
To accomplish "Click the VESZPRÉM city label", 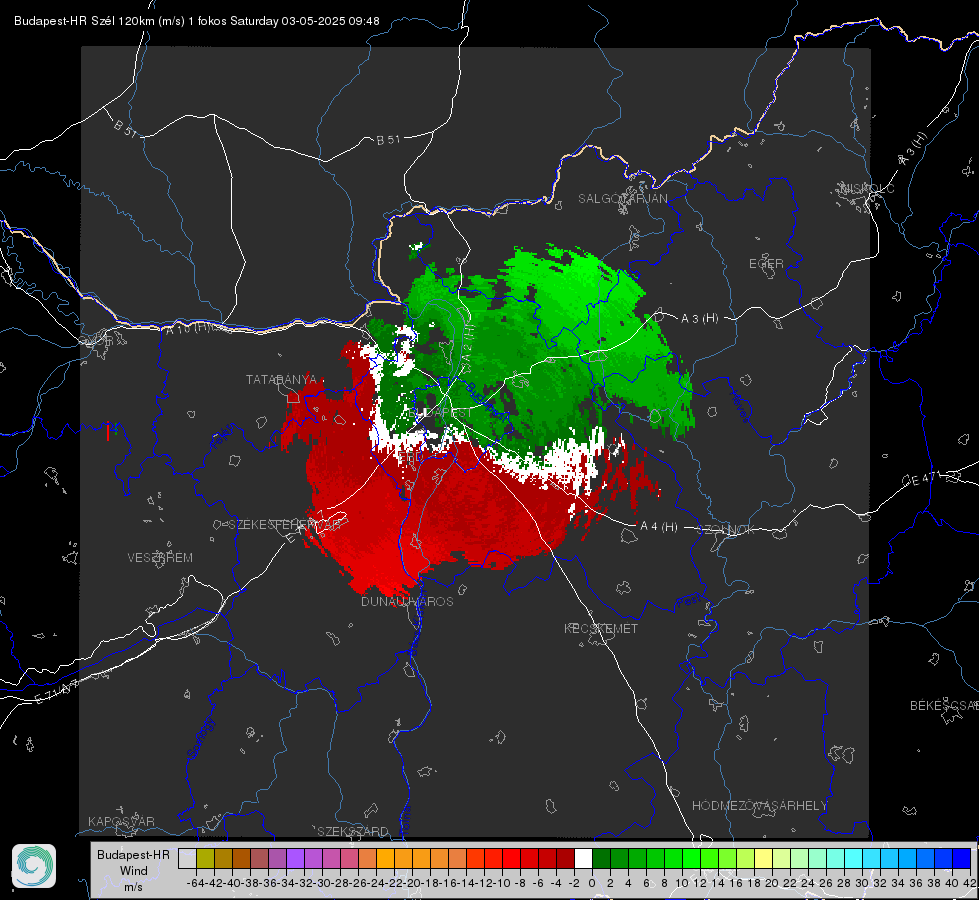I will 160,557.
